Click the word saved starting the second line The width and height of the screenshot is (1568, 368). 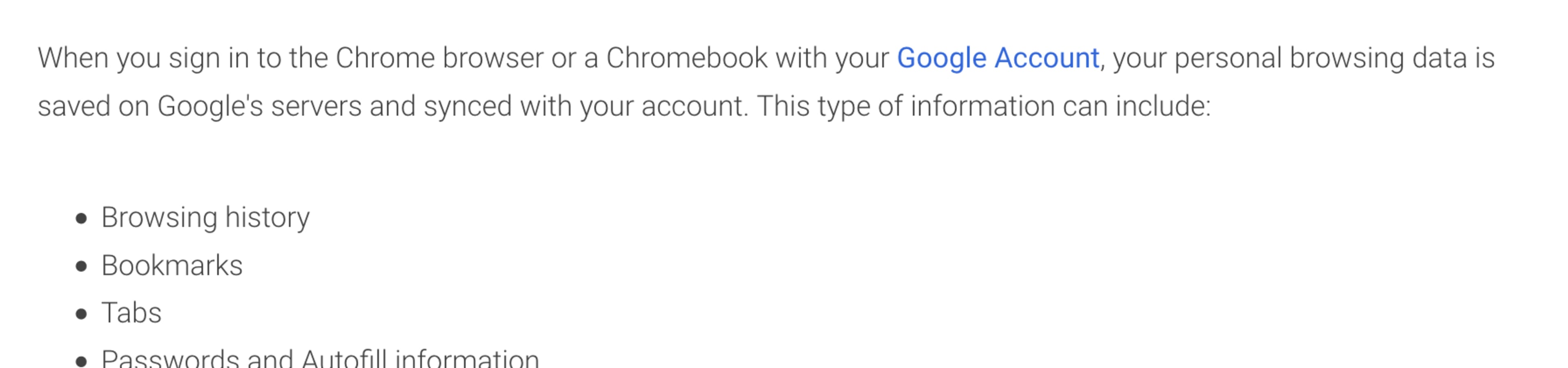73,107
